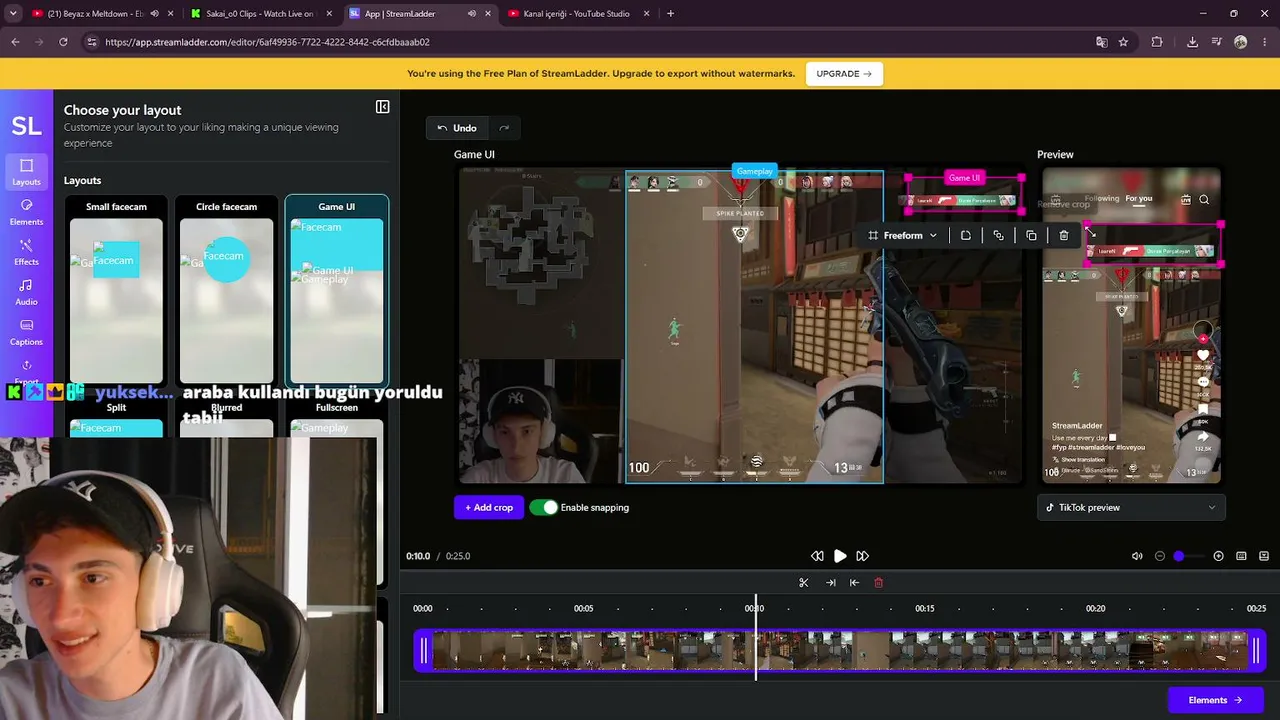Click the clip's left trim handle
Image resolution: width=1280 pixels, height=720 pixels.
pos(423,651)
